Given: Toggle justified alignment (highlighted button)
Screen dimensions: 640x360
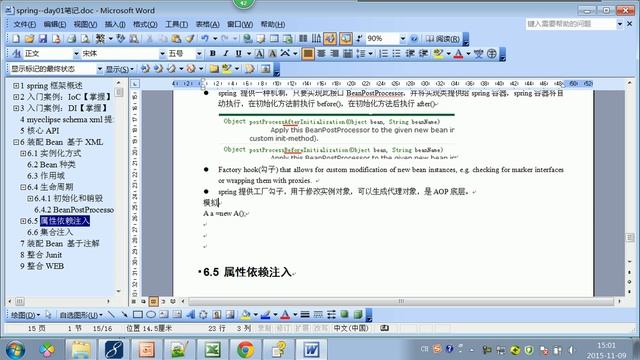Looking at the screenshot, I should [x=308, y=53].
